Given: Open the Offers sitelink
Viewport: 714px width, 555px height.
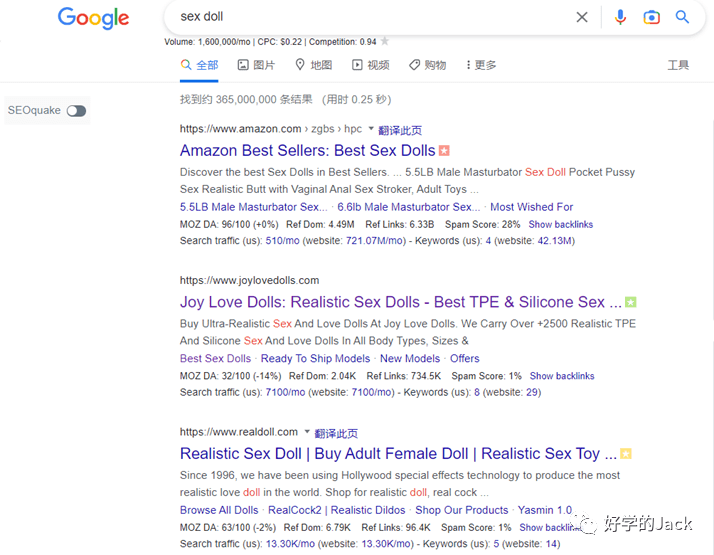Looking at the screenshot, I should (464, 359).
